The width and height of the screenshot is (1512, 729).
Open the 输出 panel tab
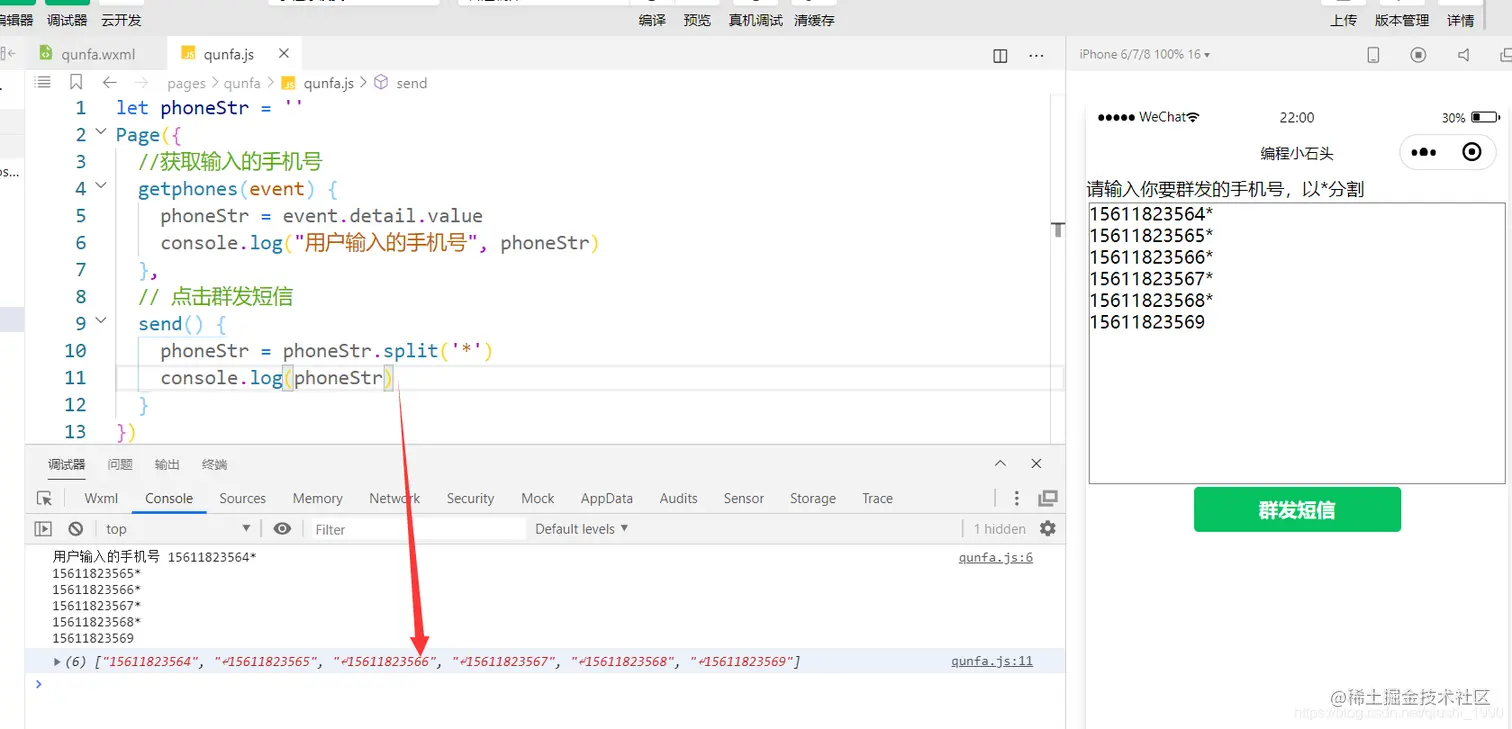167,464
